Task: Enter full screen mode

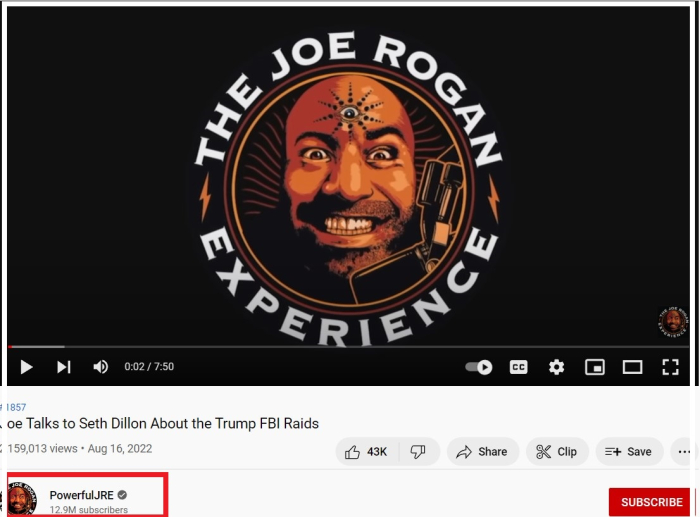Action: pos(670,367)
